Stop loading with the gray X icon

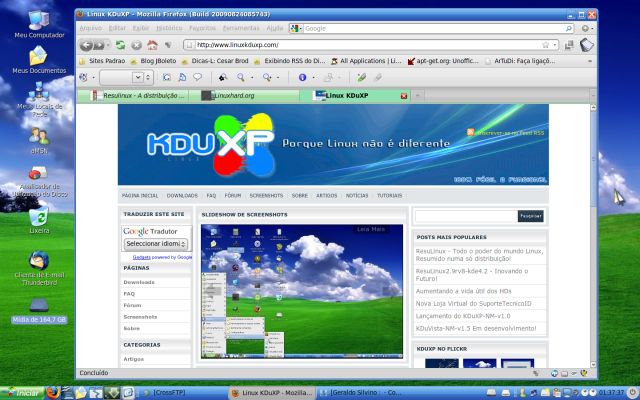point(136,45)
